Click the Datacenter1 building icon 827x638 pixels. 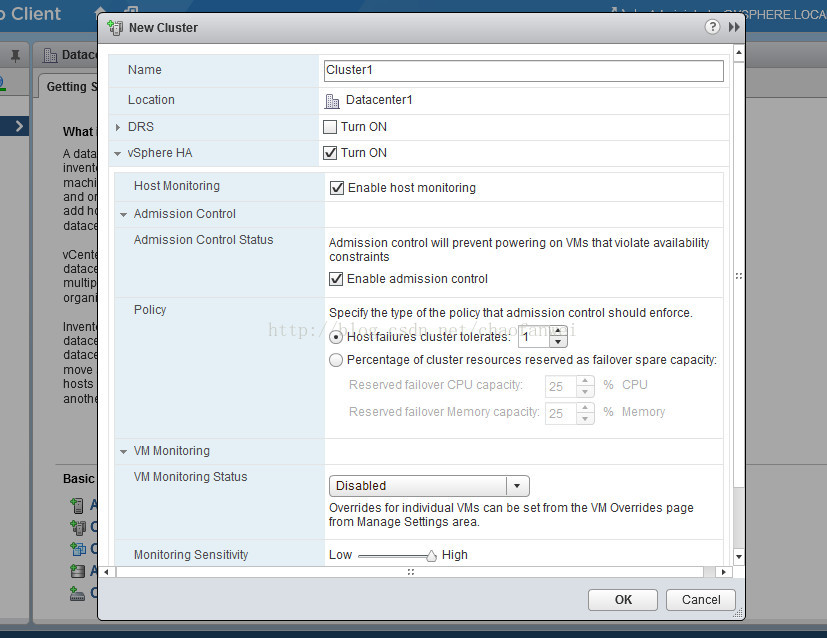[x=332, y=100]
